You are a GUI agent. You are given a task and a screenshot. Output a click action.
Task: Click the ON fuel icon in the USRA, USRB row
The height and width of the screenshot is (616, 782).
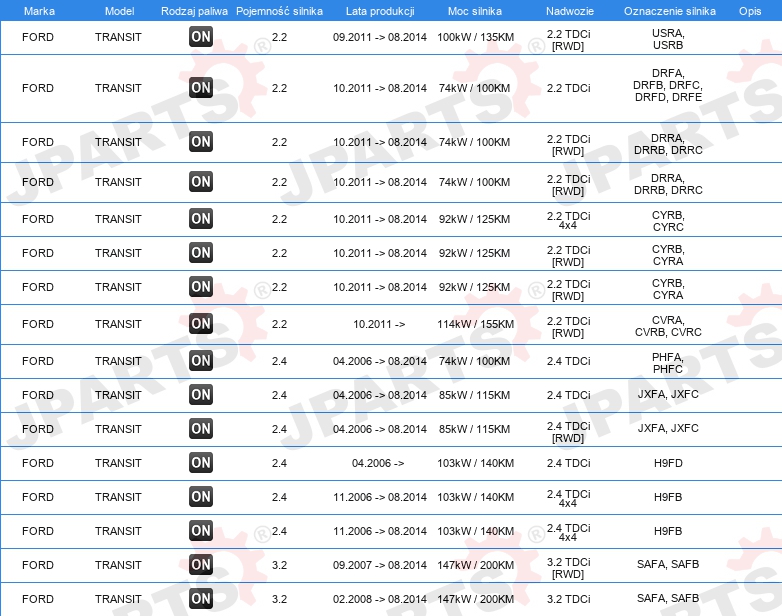tap(201, 36)
